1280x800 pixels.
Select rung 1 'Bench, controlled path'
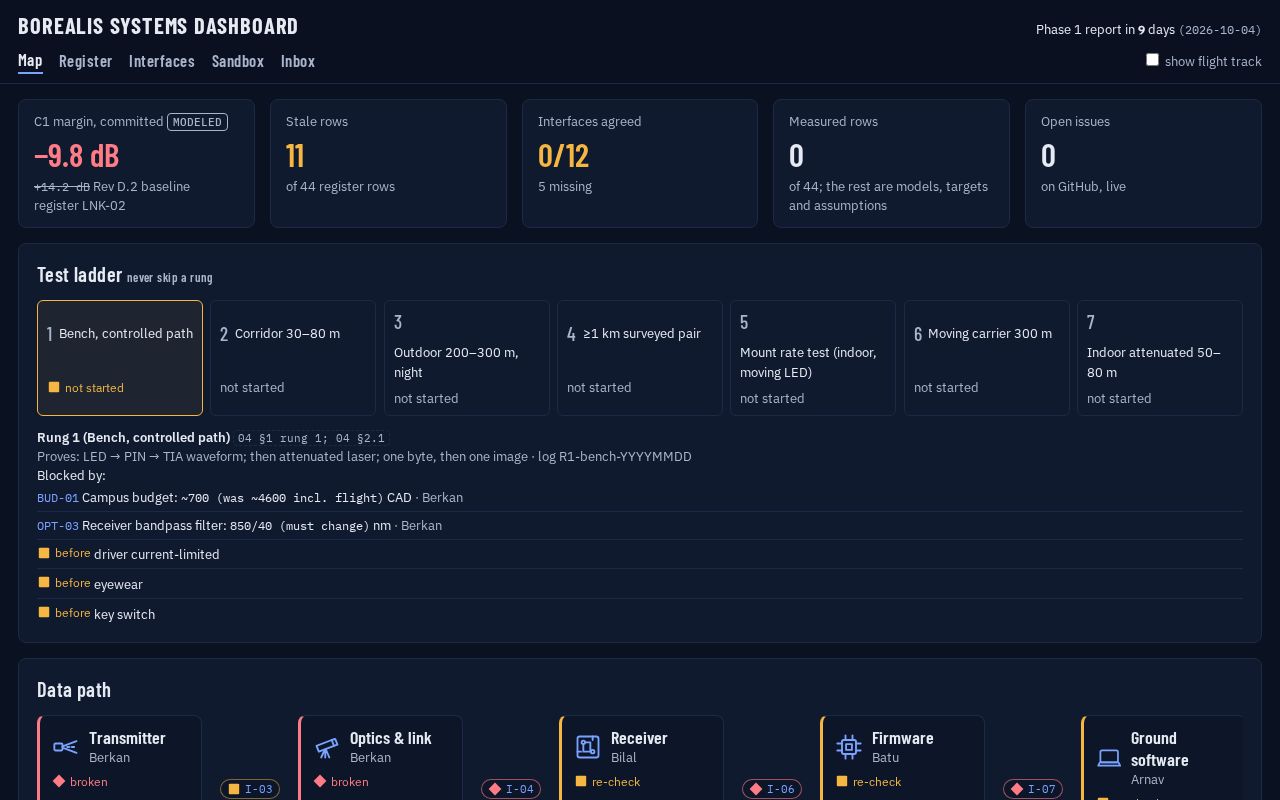click(x=120, y=358)
